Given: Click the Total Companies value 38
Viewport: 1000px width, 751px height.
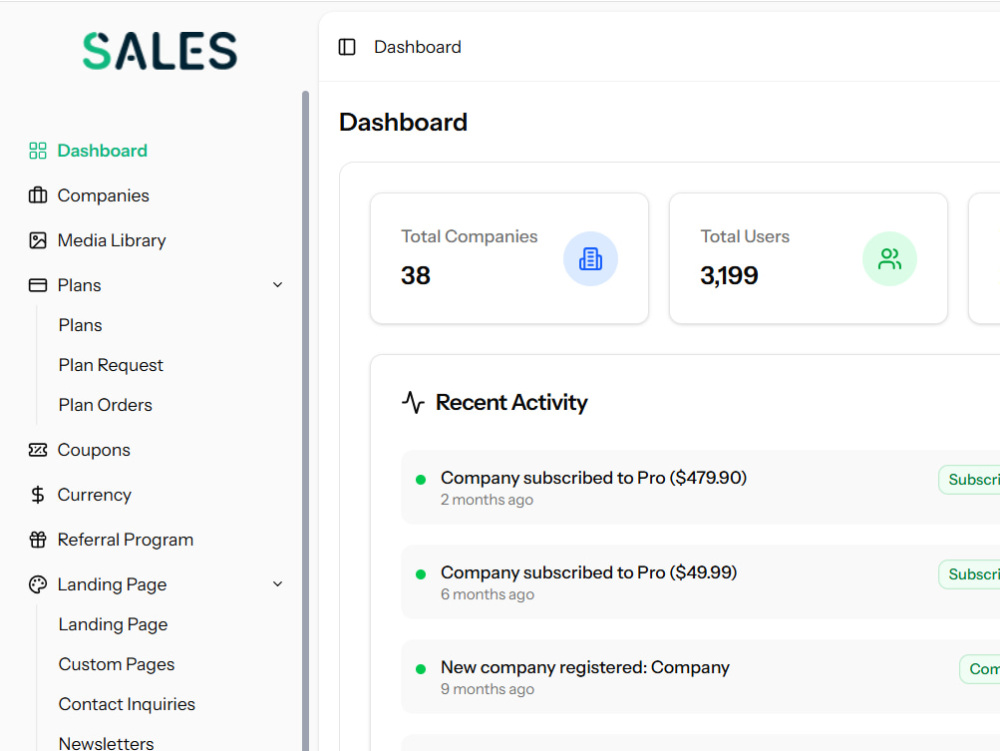Looking at the screenshot, I should [x=416, y=275].
